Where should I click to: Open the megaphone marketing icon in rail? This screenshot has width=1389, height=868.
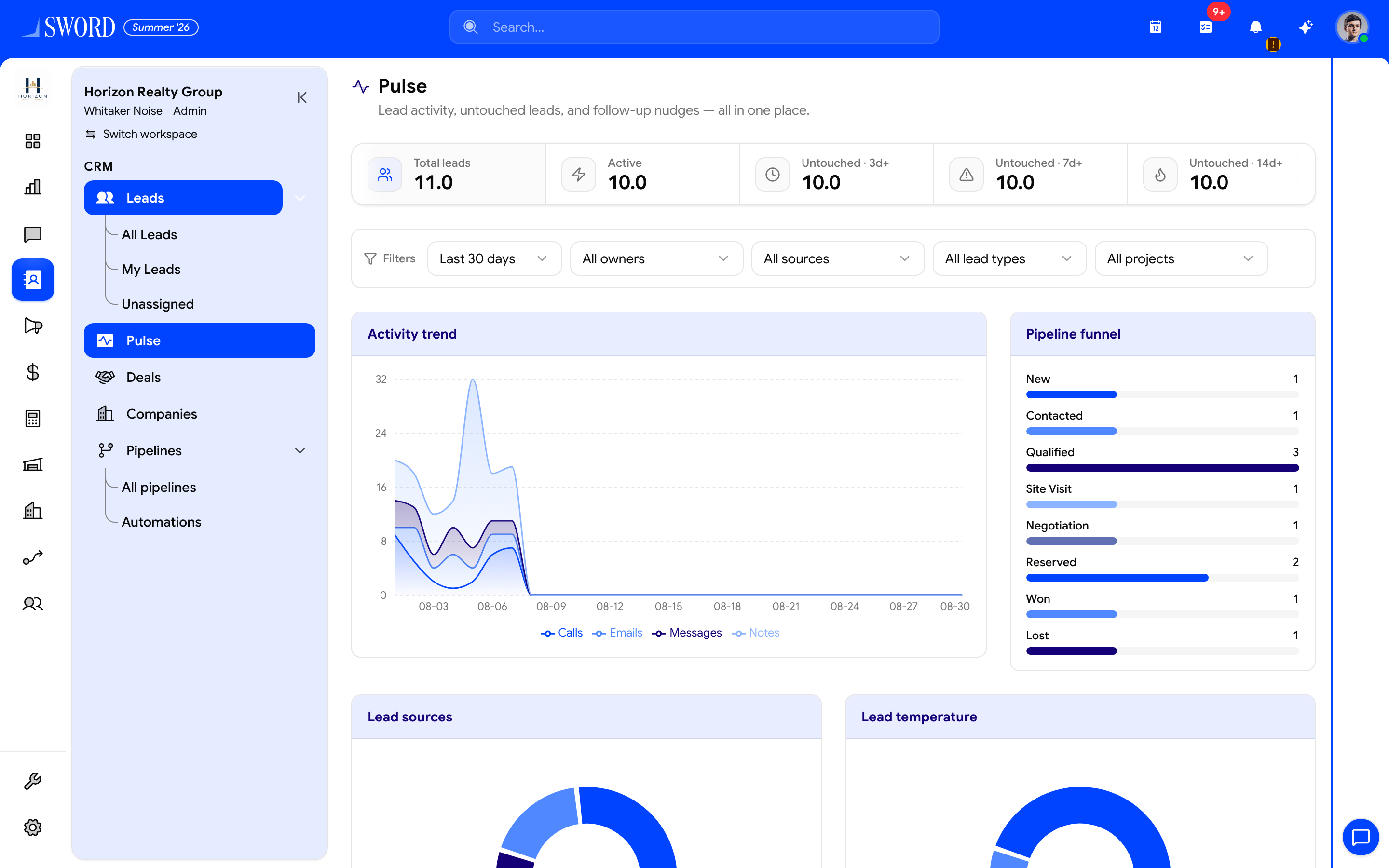click(x=33, y=326)
